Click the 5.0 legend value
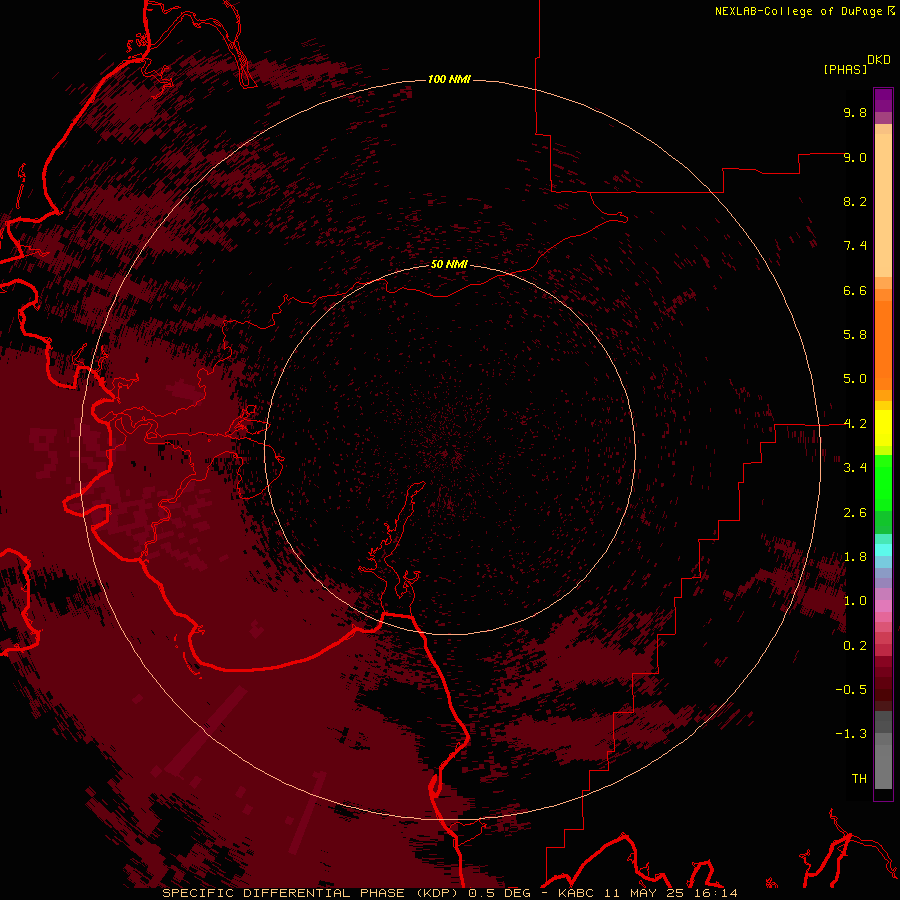 click(x=855, y=379)
